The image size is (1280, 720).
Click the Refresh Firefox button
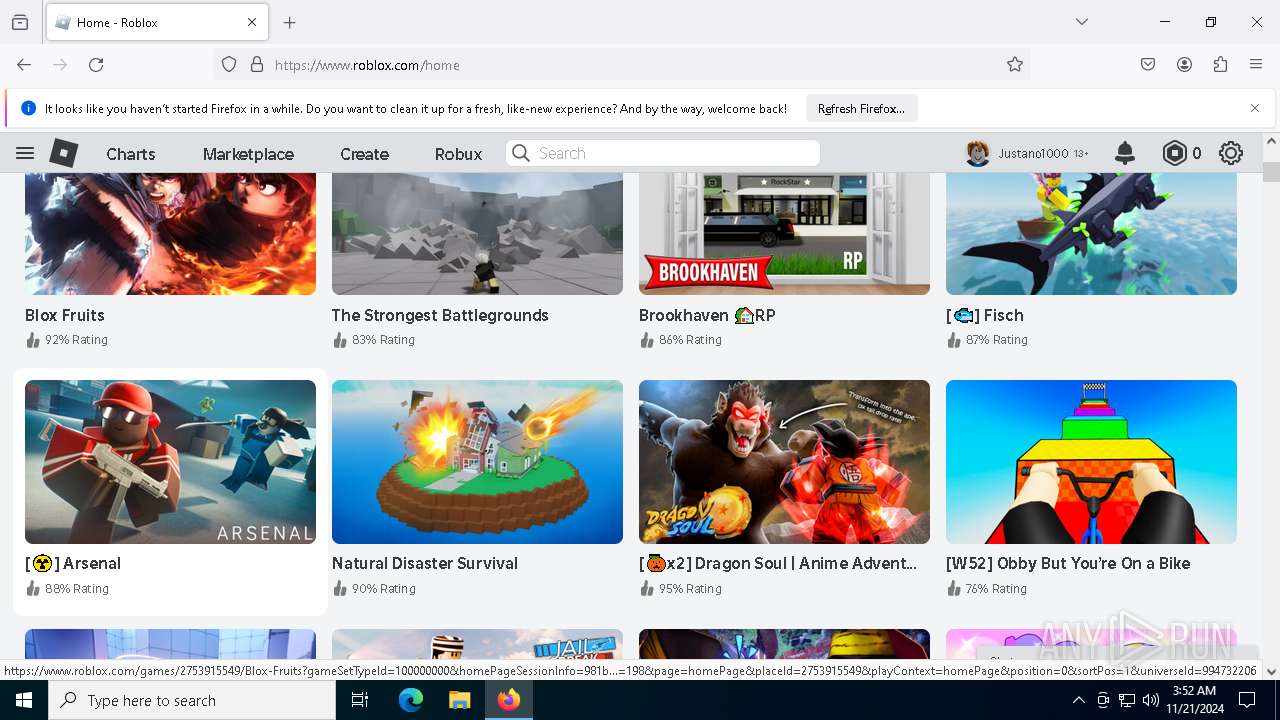(861, 108)
